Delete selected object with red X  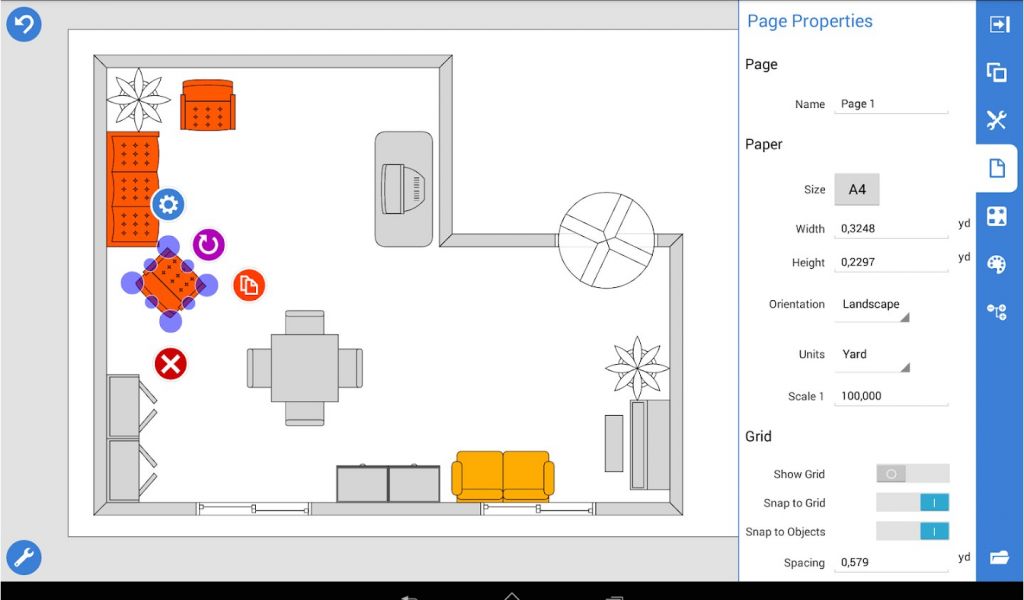click(x=170, y=364)
